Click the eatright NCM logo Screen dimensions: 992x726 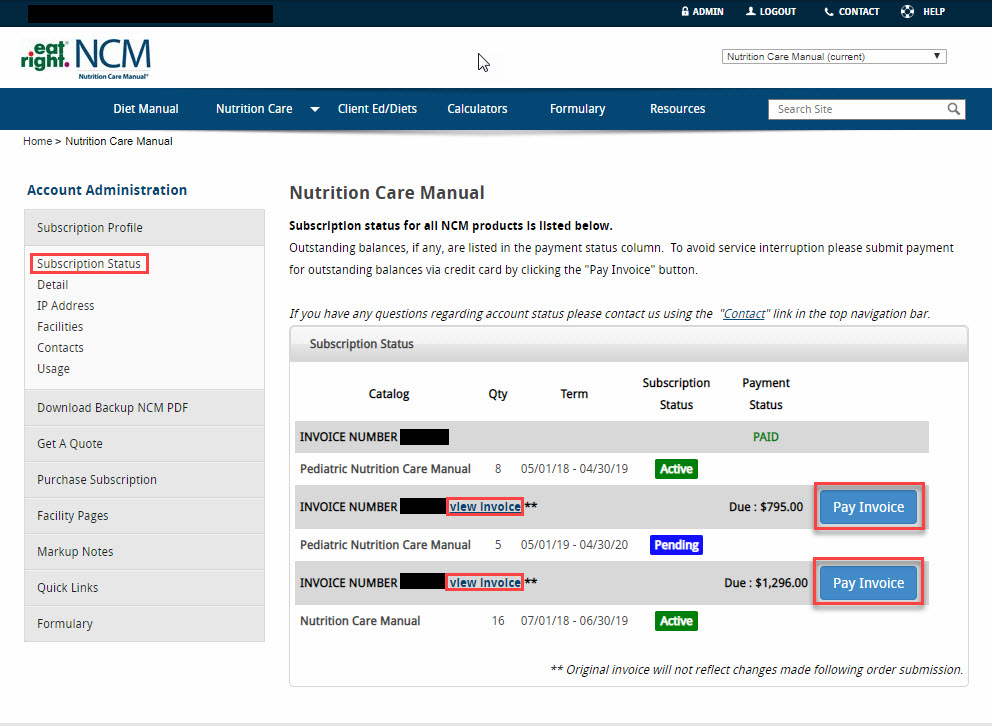coord(86,59)
